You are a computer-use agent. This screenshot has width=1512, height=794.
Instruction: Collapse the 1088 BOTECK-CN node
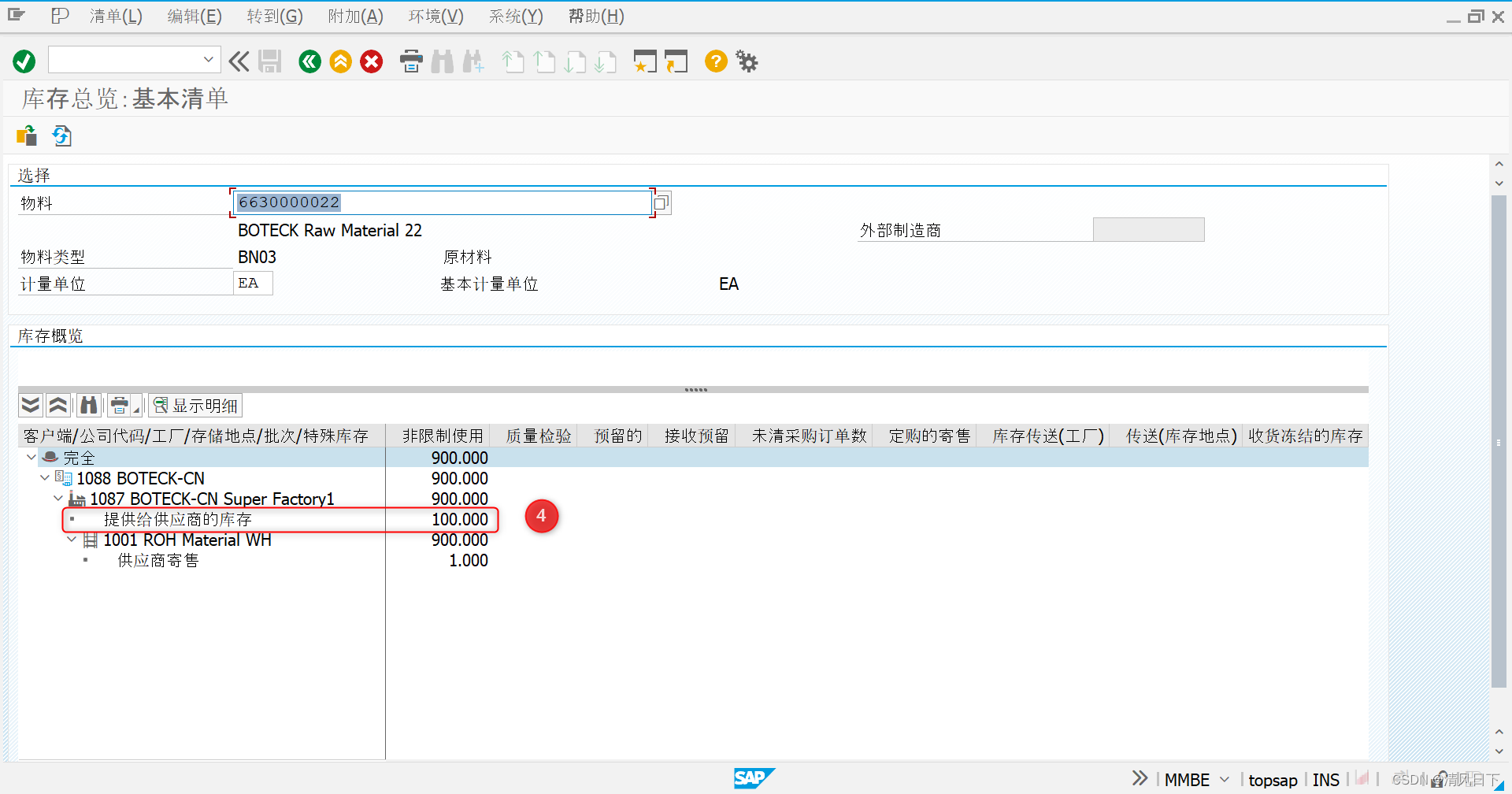pyautogui.click(x=45, y=477)
